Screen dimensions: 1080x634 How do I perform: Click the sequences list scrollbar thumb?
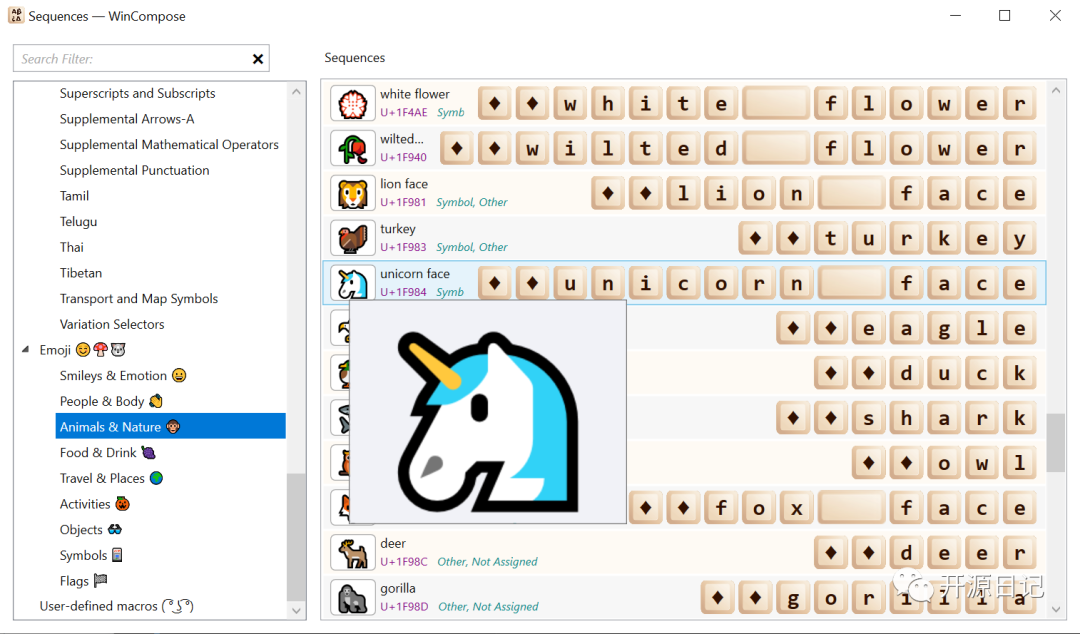pos(1056,442)
